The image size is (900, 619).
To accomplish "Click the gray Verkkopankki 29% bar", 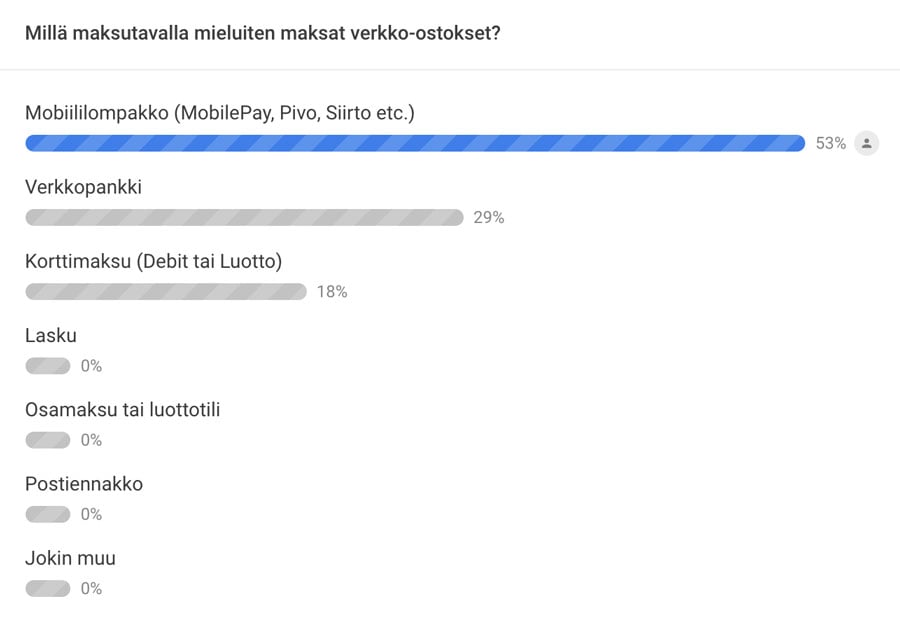I will pos(244,217).
